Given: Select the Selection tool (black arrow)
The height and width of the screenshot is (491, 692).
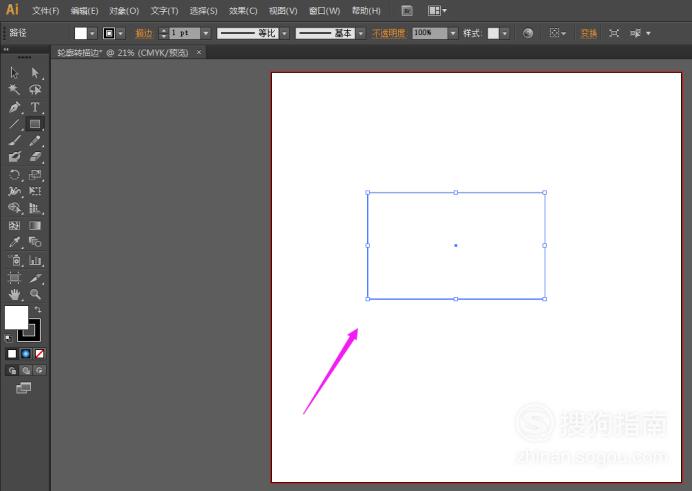Looking at the screenshot, I should (15, 73).
